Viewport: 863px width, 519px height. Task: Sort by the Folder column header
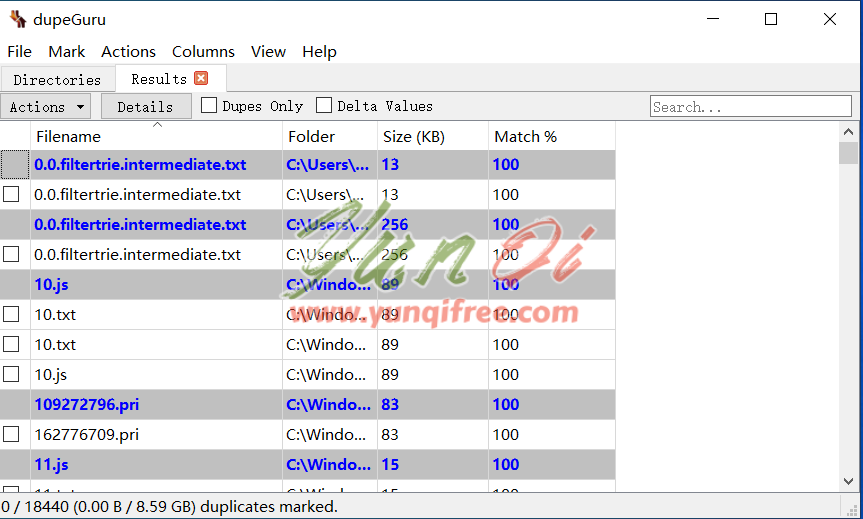click(x=330, y=136)
